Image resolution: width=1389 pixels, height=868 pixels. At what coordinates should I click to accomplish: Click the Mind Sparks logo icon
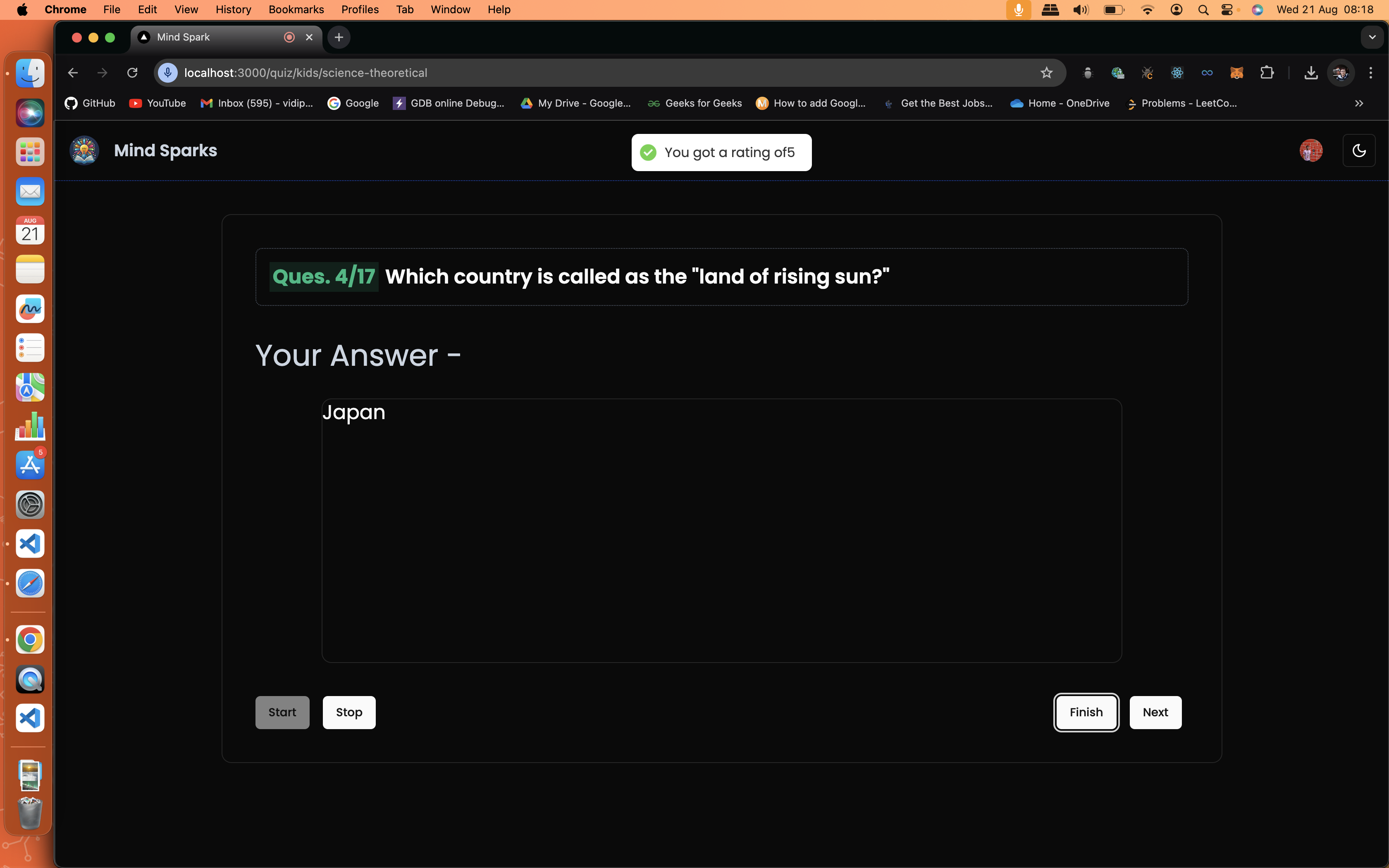84,150
